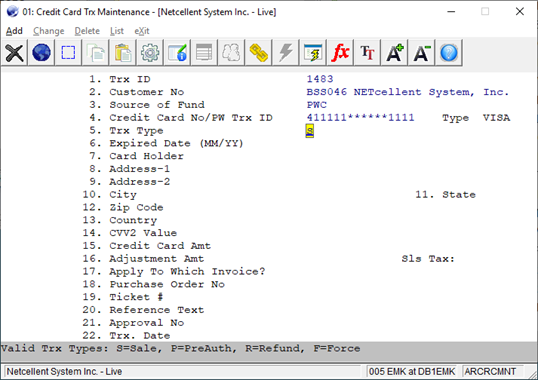Open the blue question mark help icon
Image resolution: width=538 pixels, height=380 pixels.
(448, 53)
